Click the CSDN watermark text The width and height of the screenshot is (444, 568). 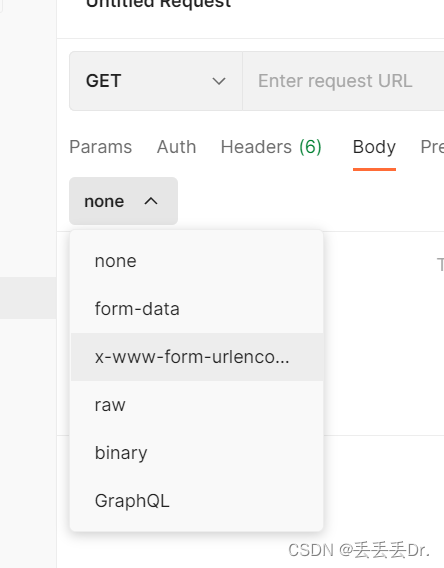tap(359, 550)
